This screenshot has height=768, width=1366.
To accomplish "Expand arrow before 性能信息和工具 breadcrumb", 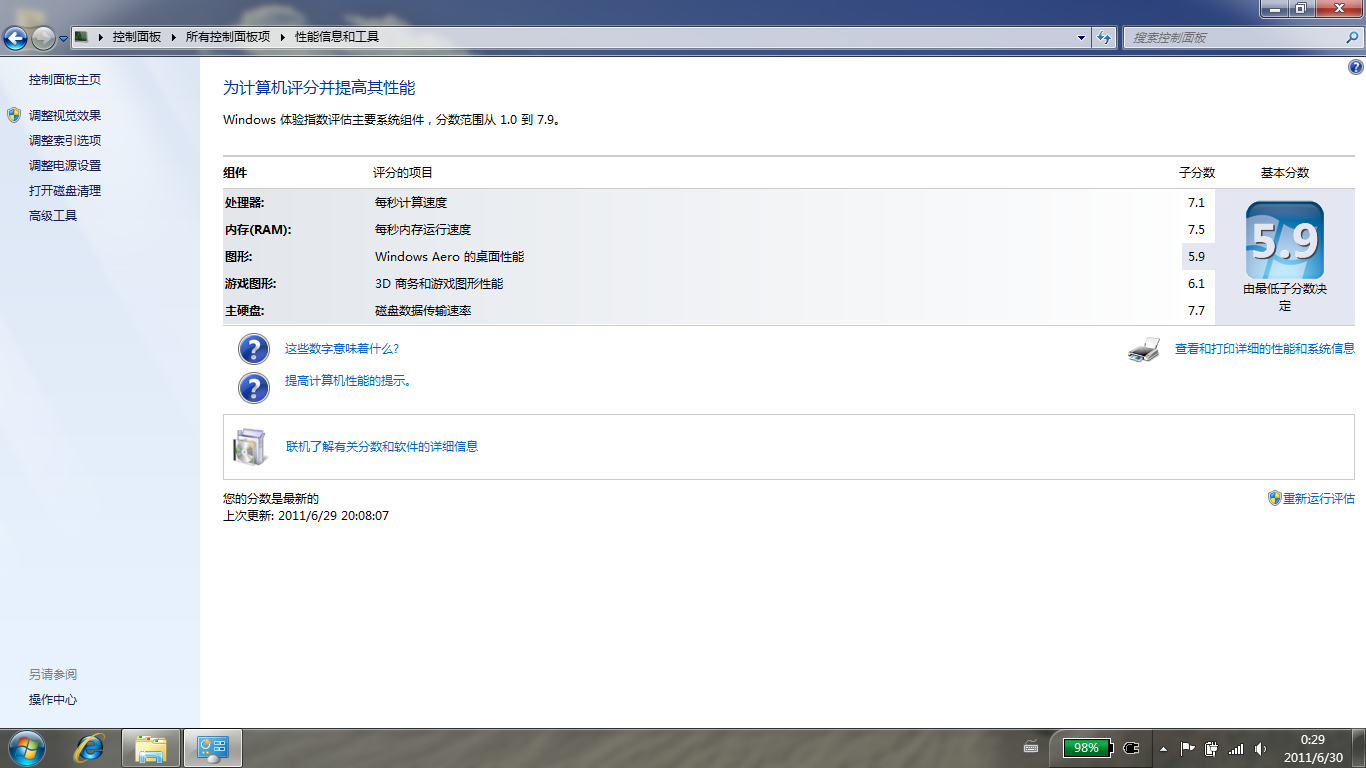I will pos(283,37).
